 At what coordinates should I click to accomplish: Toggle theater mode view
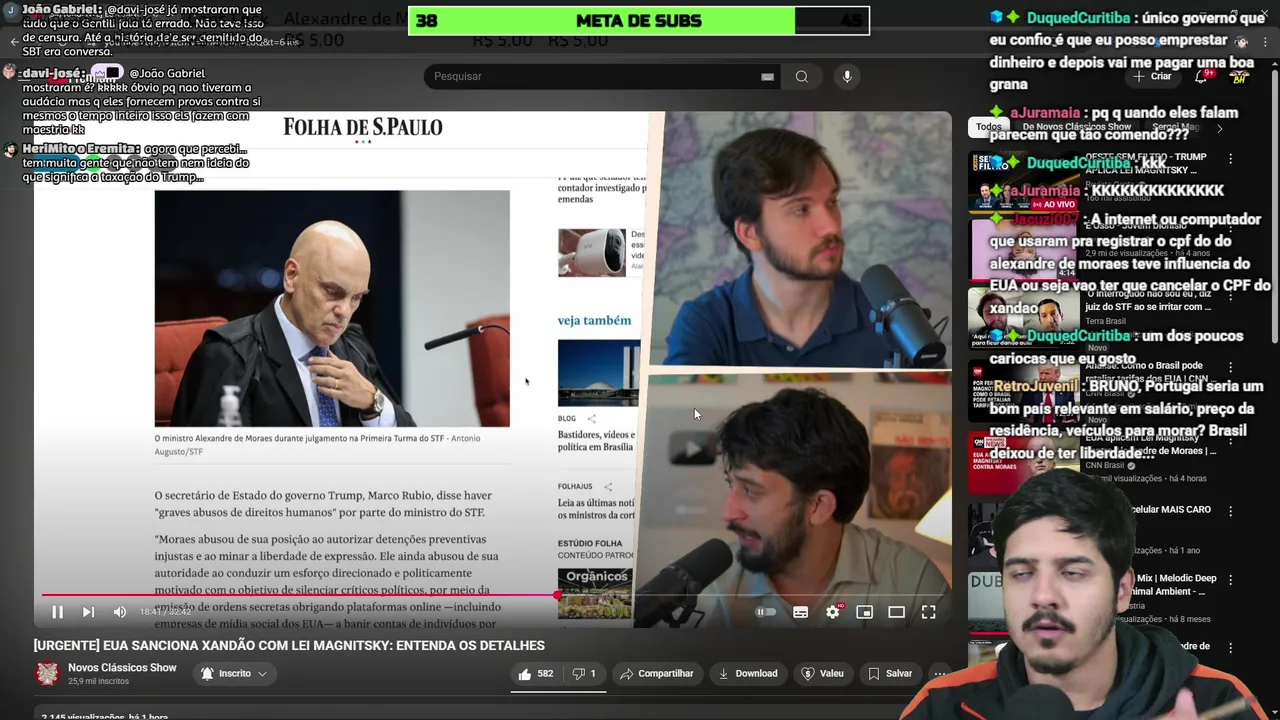[x=897, y=612]
